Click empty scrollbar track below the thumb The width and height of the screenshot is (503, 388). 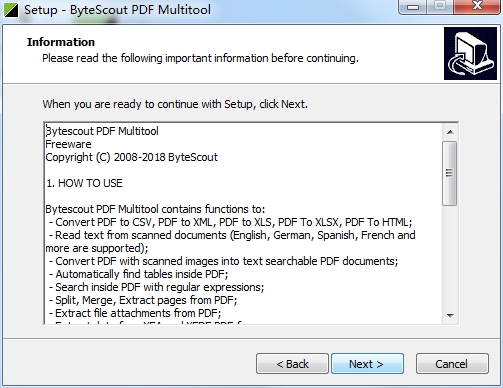click(x=450, y=257)
